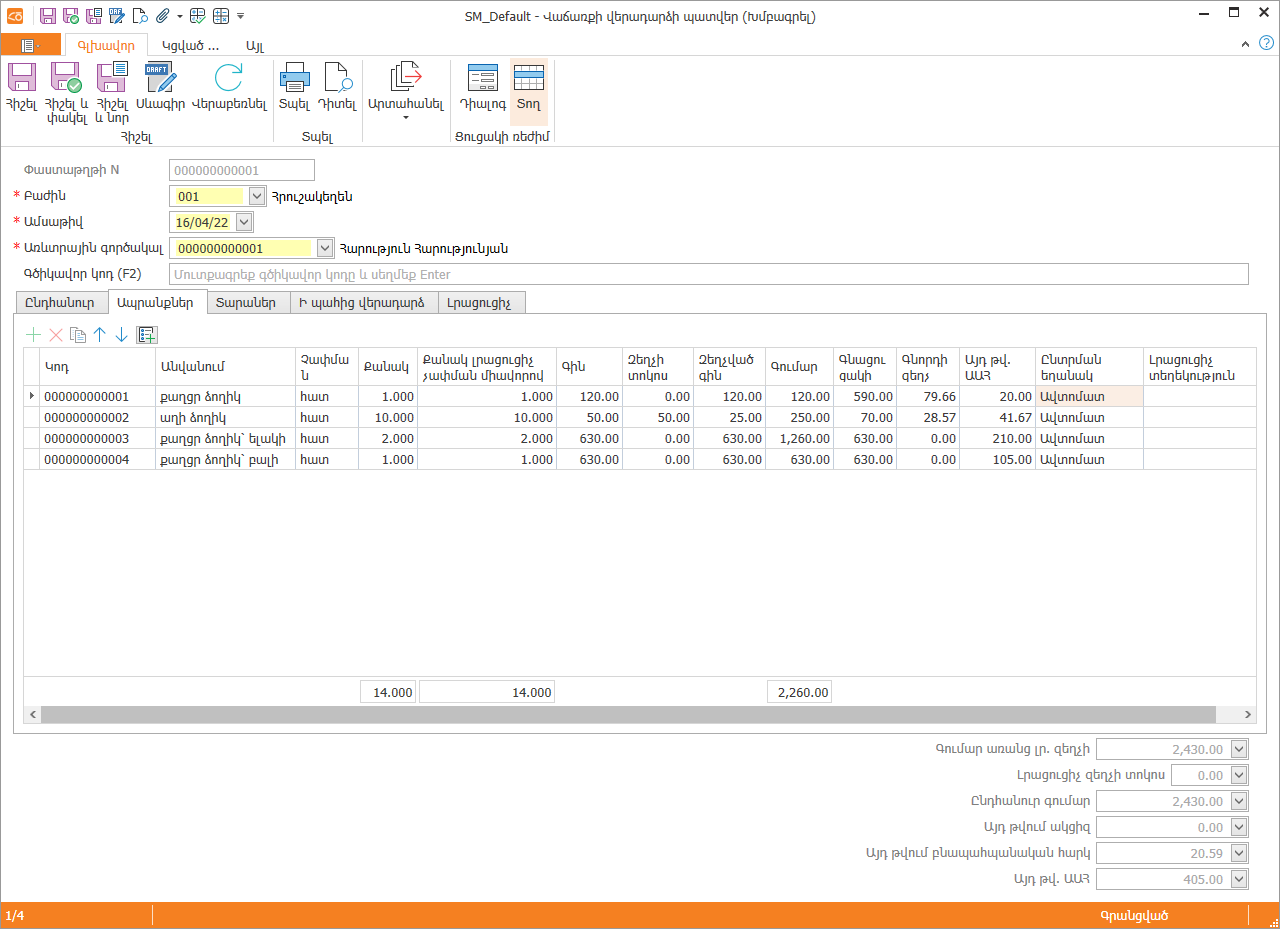Screen dimensions: 1280x929
Task: Move row down with the down arrow
Action: pyautogui.click(x=121, y=335)
